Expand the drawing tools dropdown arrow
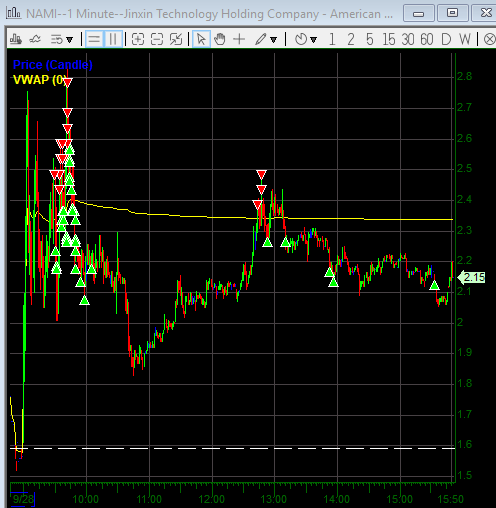Viewport: 496px width, 508px height. (x=274, y=40)
